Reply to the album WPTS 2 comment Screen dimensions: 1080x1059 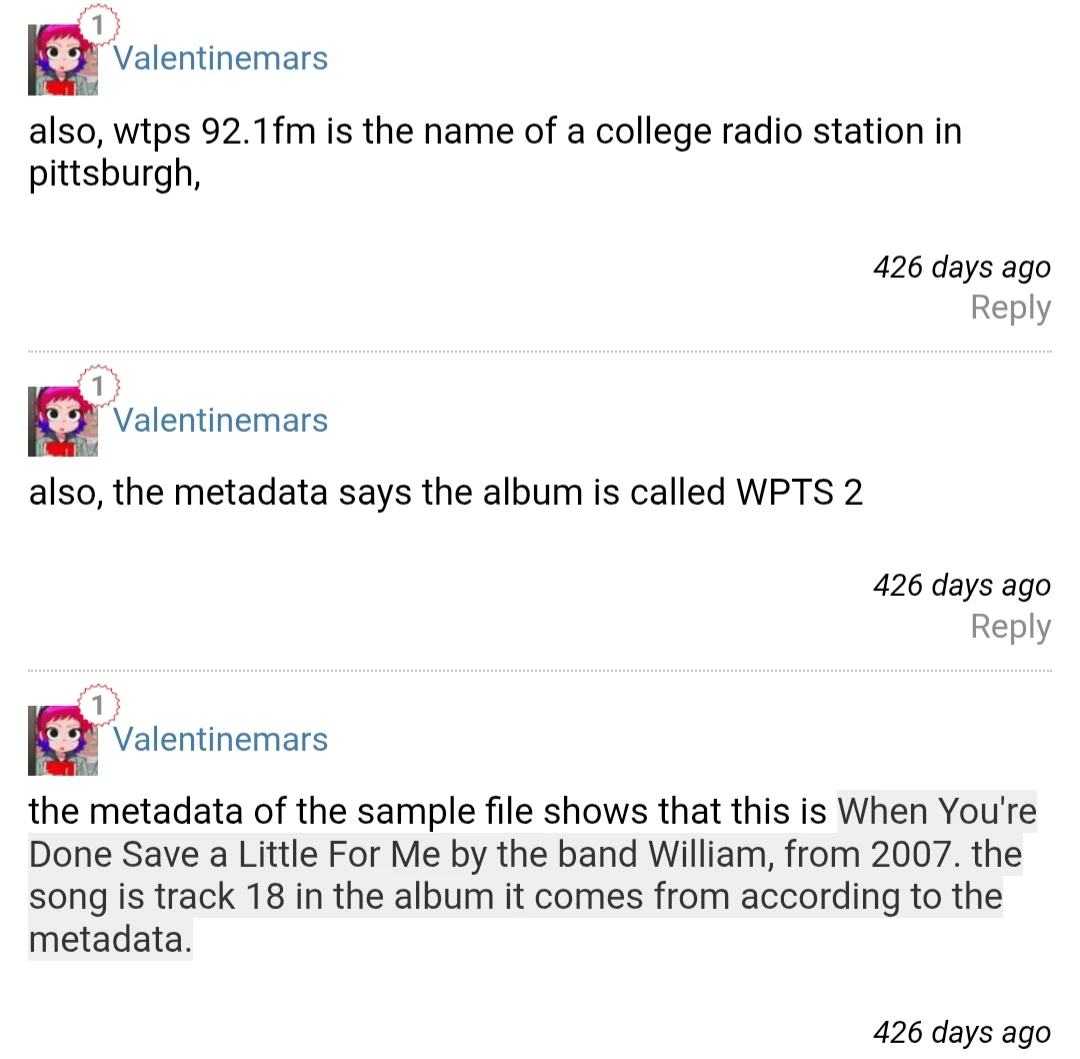[1010, 627]
